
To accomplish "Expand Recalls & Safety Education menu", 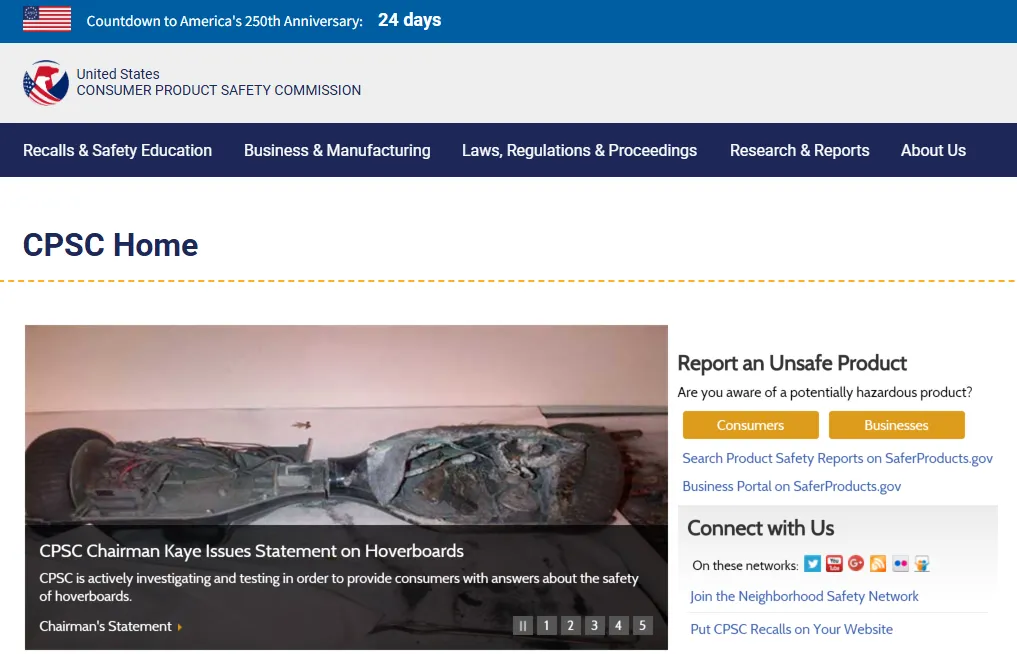I will (117, 151).
